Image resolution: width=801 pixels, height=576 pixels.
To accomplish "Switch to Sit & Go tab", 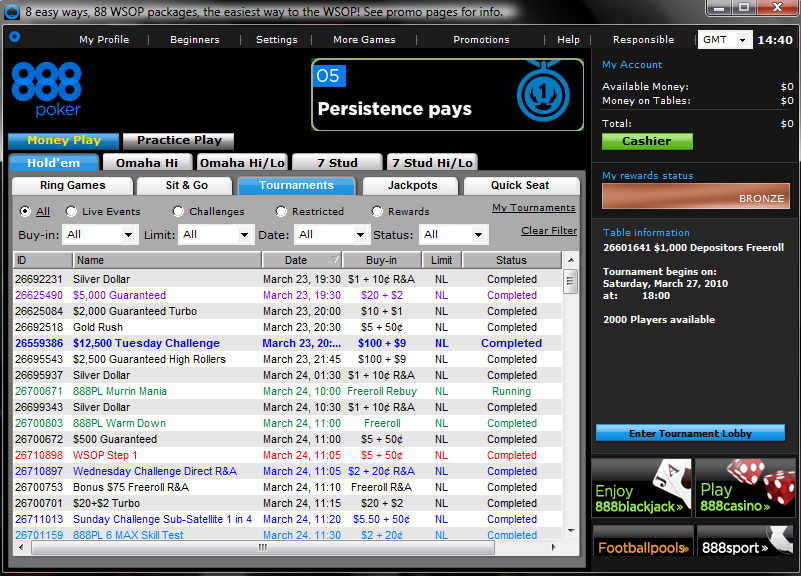I will coord(186,185).
